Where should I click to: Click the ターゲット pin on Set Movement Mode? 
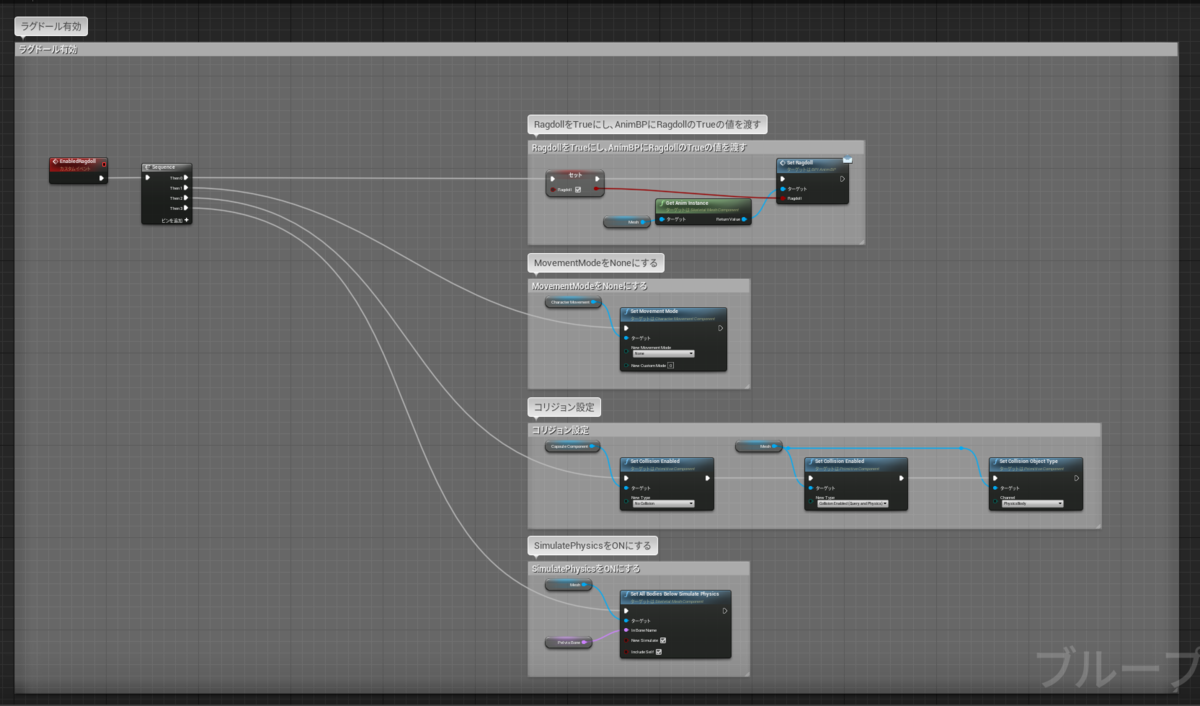pyautogui.click(x=626, y=338)
